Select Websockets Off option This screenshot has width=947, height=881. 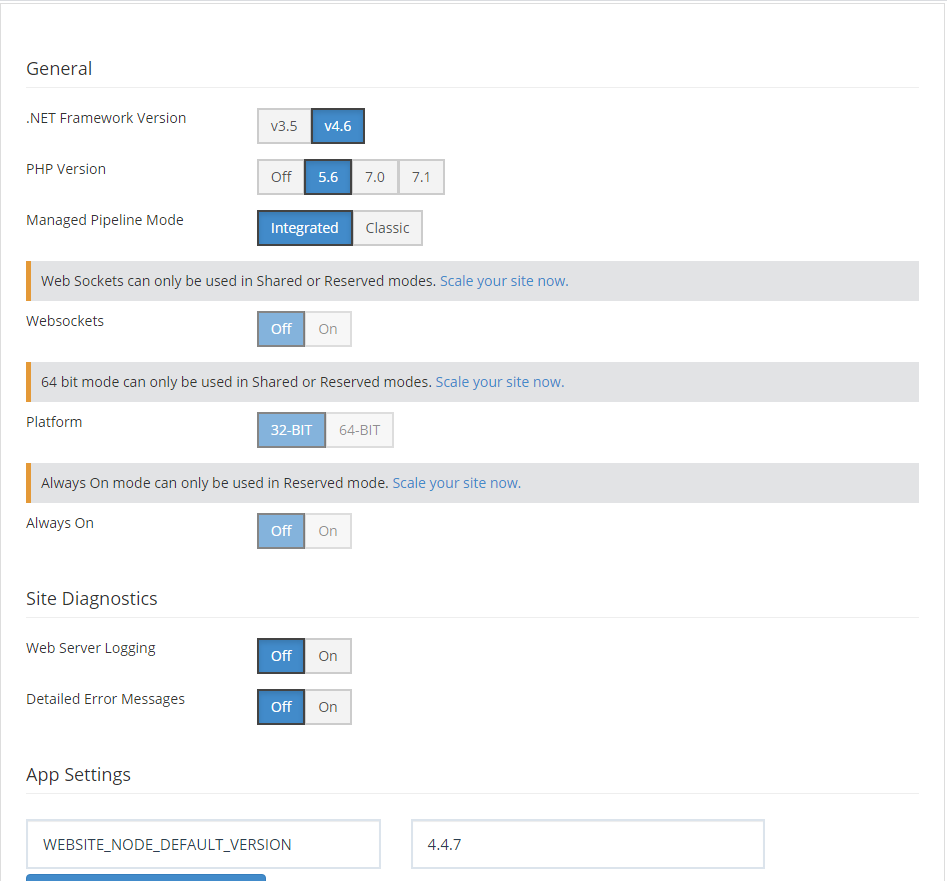click(281, 329)
